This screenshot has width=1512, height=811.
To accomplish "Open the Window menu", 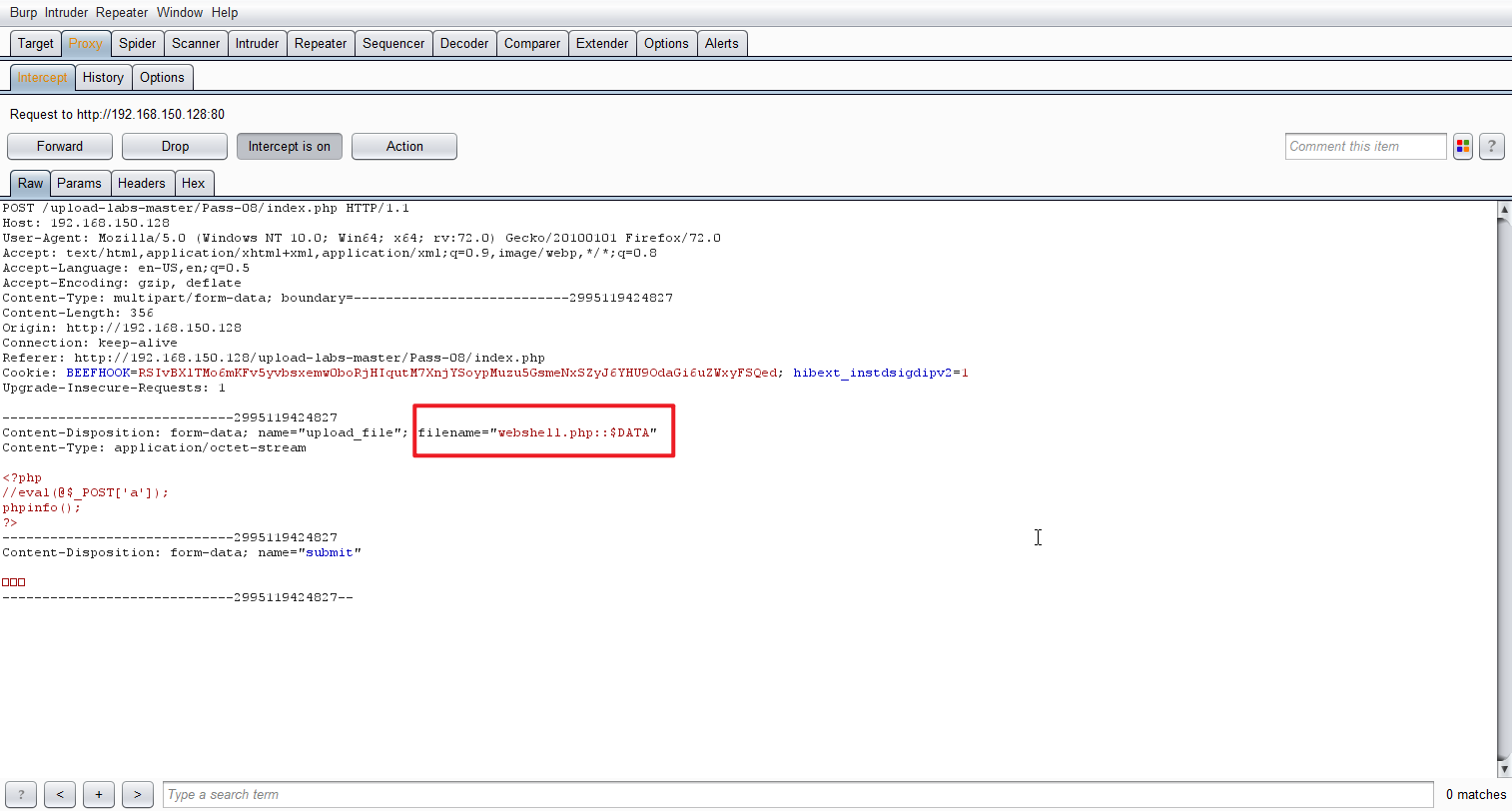I will point(180,12).
